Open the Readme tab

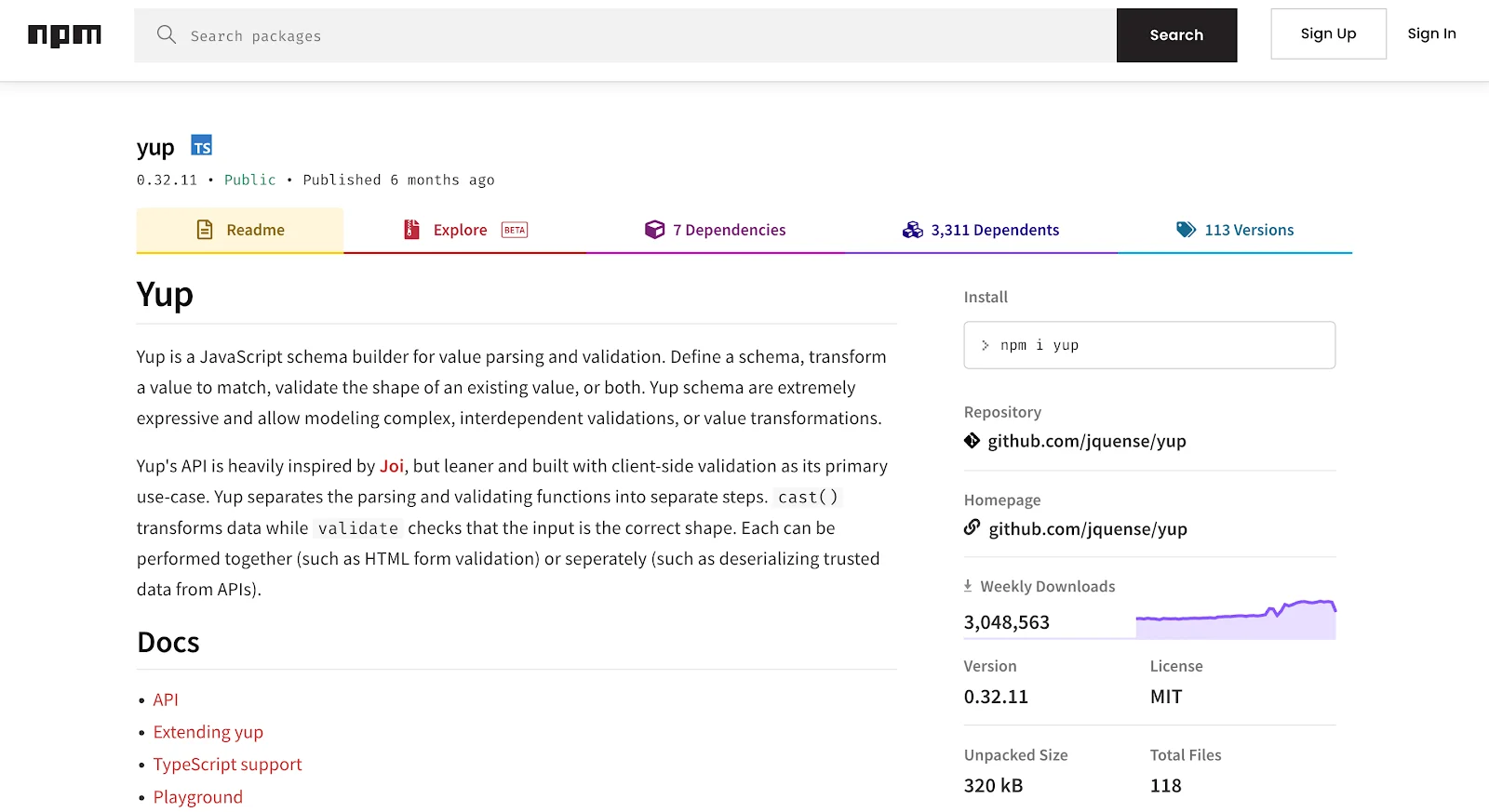click(x=240, y=230)
